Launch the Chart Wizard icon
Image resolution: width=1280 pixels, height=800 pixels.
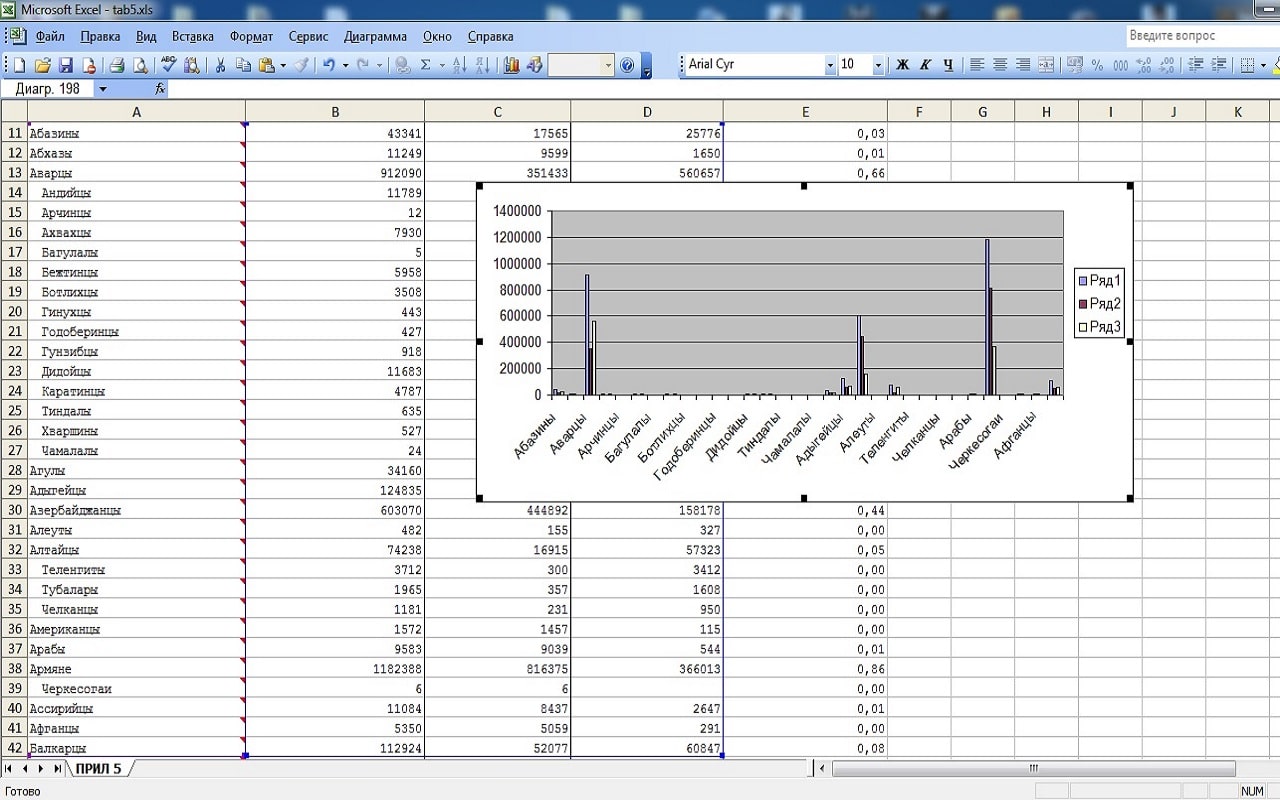tap(511, 65)
